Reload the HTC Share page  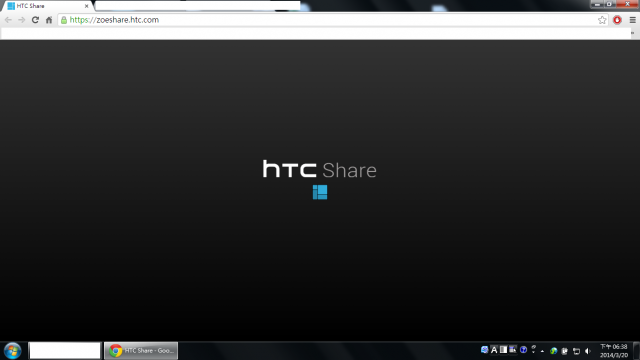click(35, 20)
